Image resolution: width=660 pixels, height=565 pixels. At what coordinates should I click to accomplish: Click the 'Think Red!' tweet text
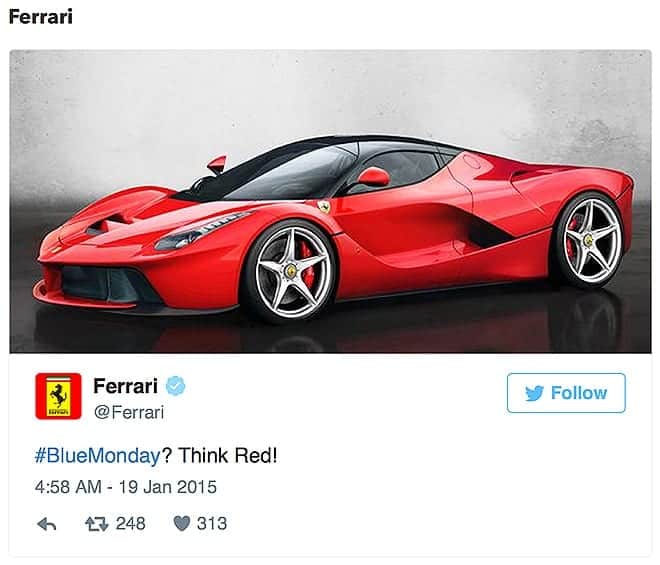228,456
